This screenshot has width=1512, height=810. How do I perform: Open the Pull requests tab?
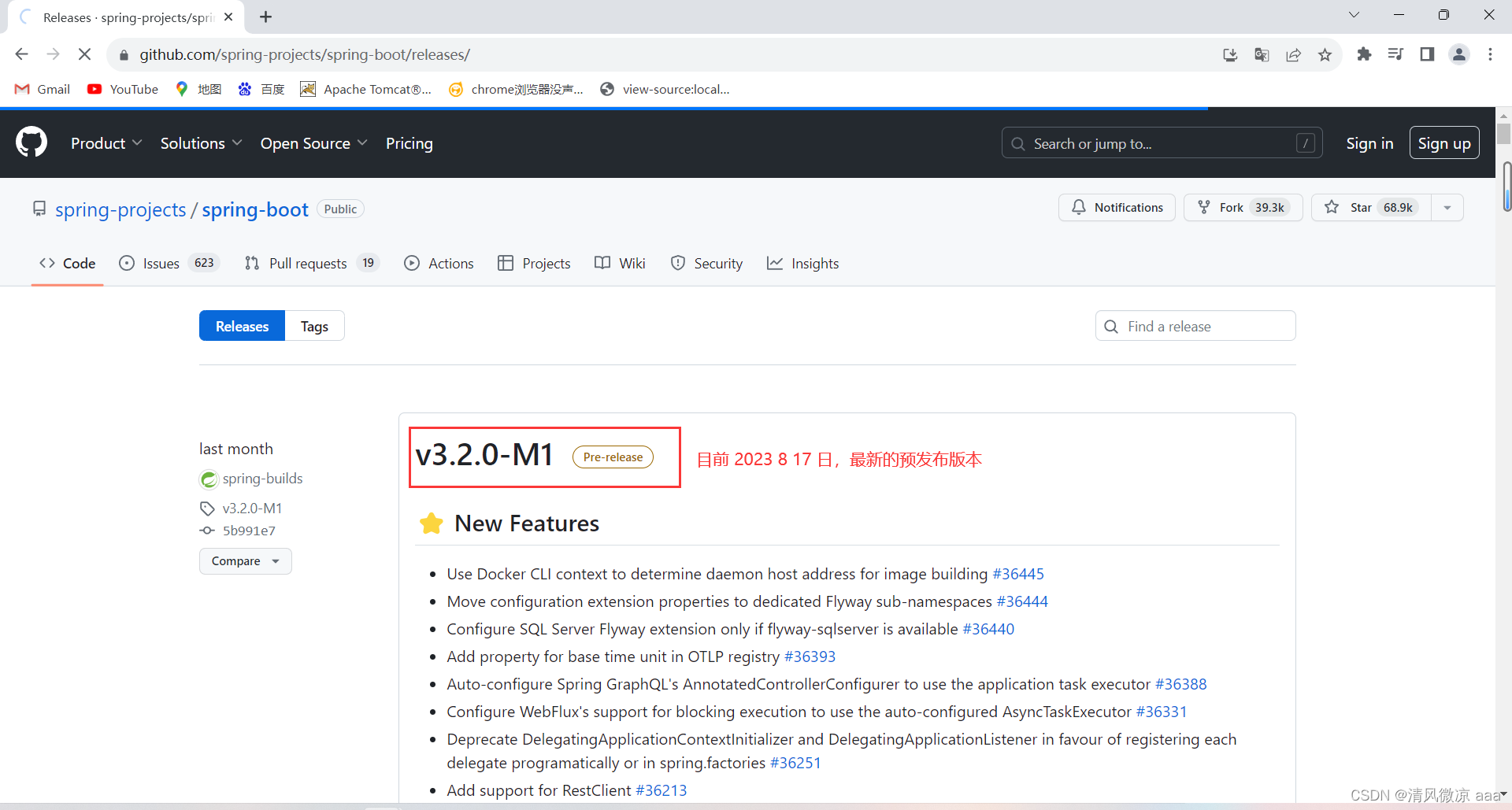point(312,264)
